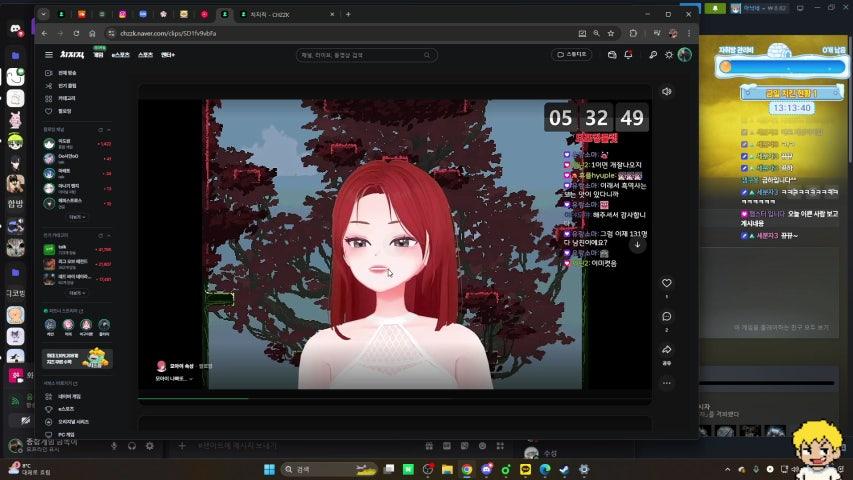Open the cheese wallet icon in the header
The width and height of the screenshot is (853, 480).
coord(612,55)
